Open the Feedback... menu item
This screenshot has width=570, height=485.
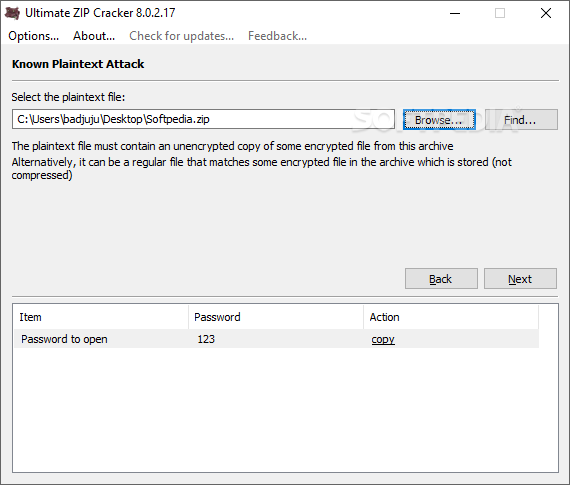[277, 36]
